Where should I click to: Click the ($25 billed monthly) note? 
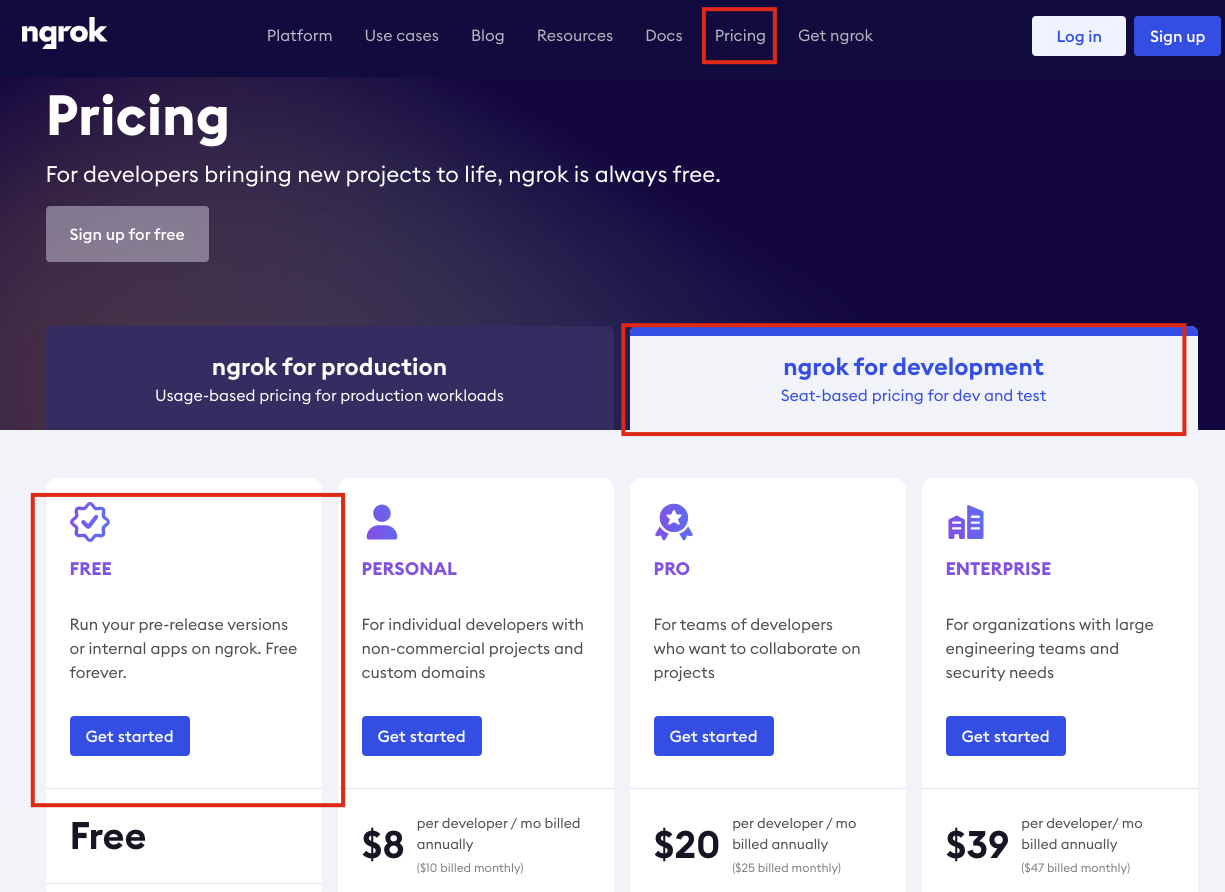(x=787, y=868)
